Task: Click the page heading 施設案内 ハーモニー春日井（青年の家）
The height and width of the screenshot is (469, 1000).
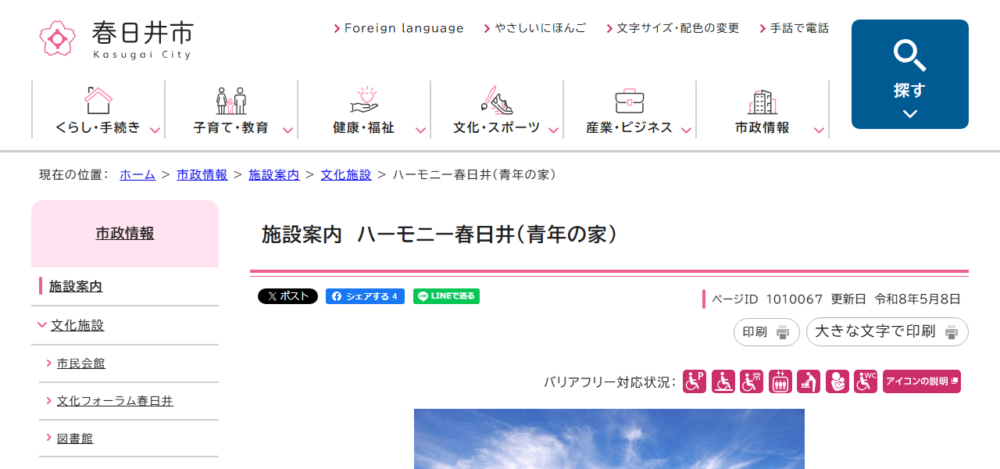Action: [x=440, y=234]
